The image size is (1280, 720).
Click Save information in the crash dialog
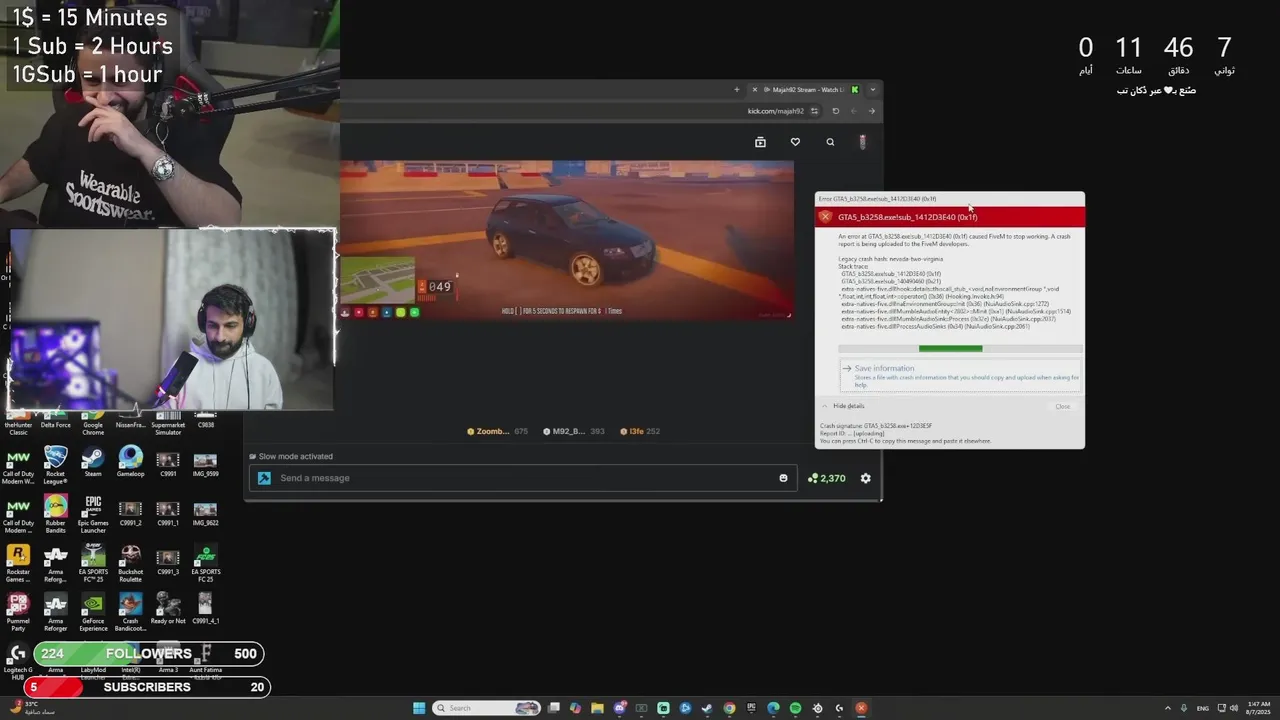tap(960, 374)
